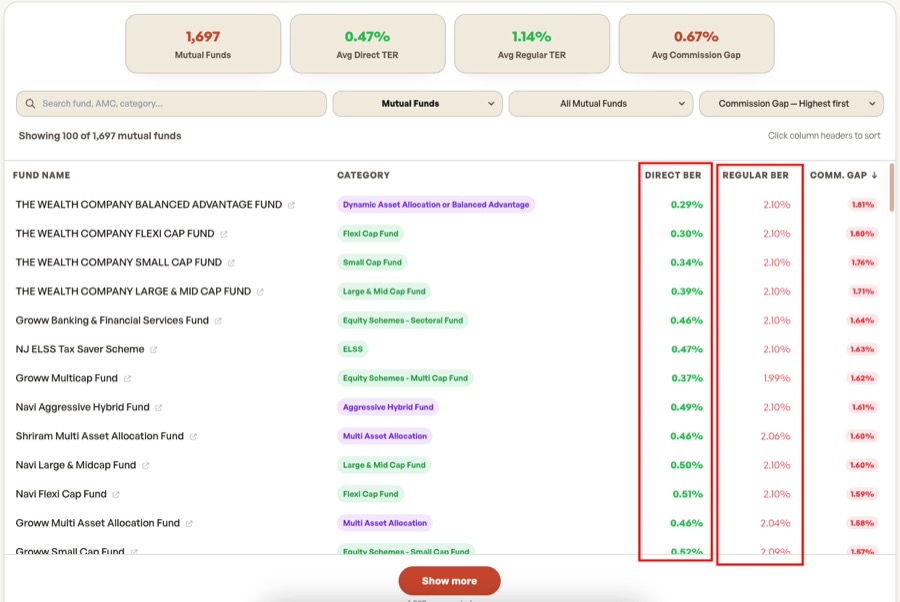Open the Commission Gap sort order dropdown
The image size is (900, 602).
[791, 104]
